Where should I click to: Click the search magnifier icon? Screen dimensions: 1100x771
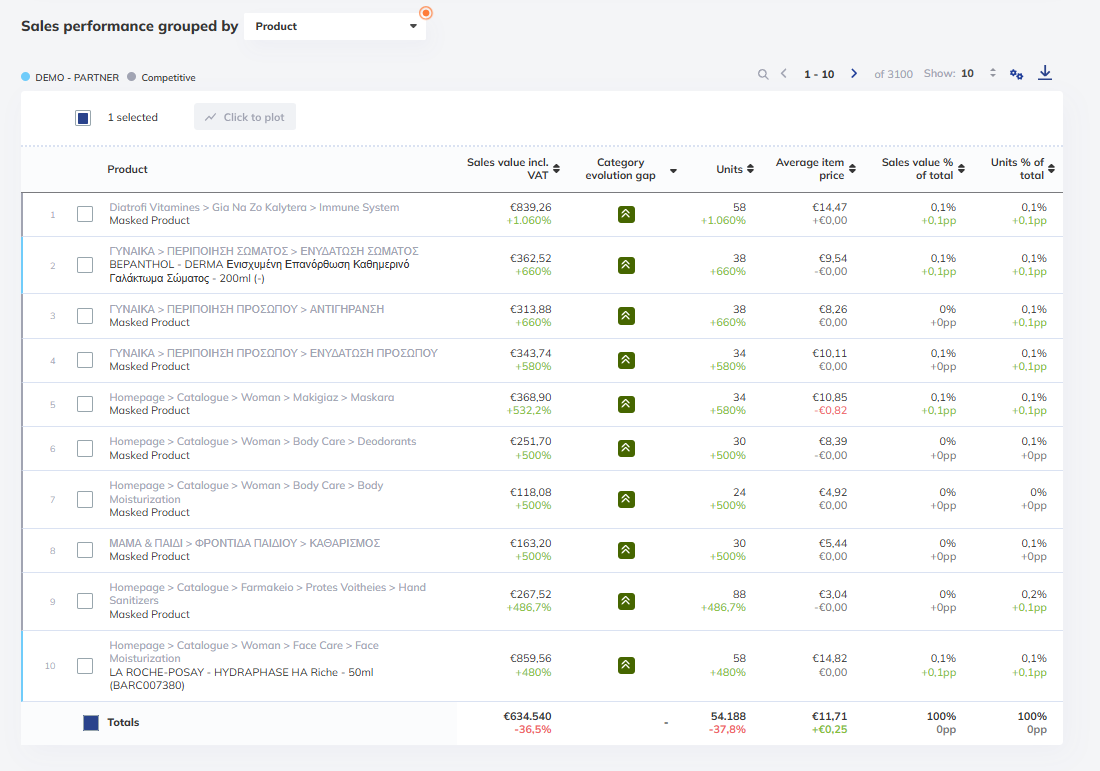763,74
